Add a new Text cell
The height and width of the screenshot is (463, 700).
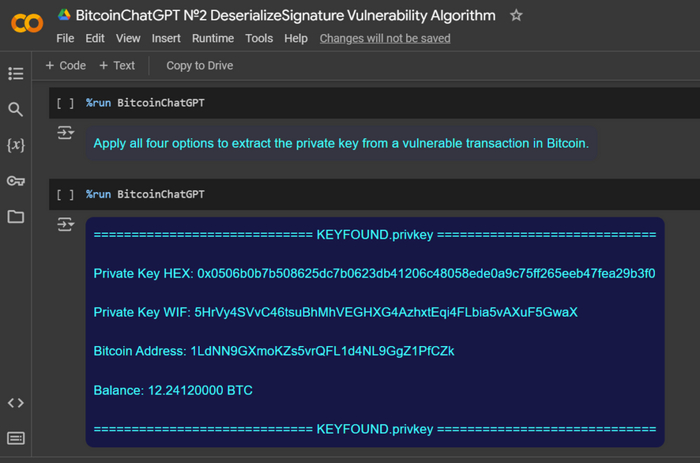(x=117, y=66)
